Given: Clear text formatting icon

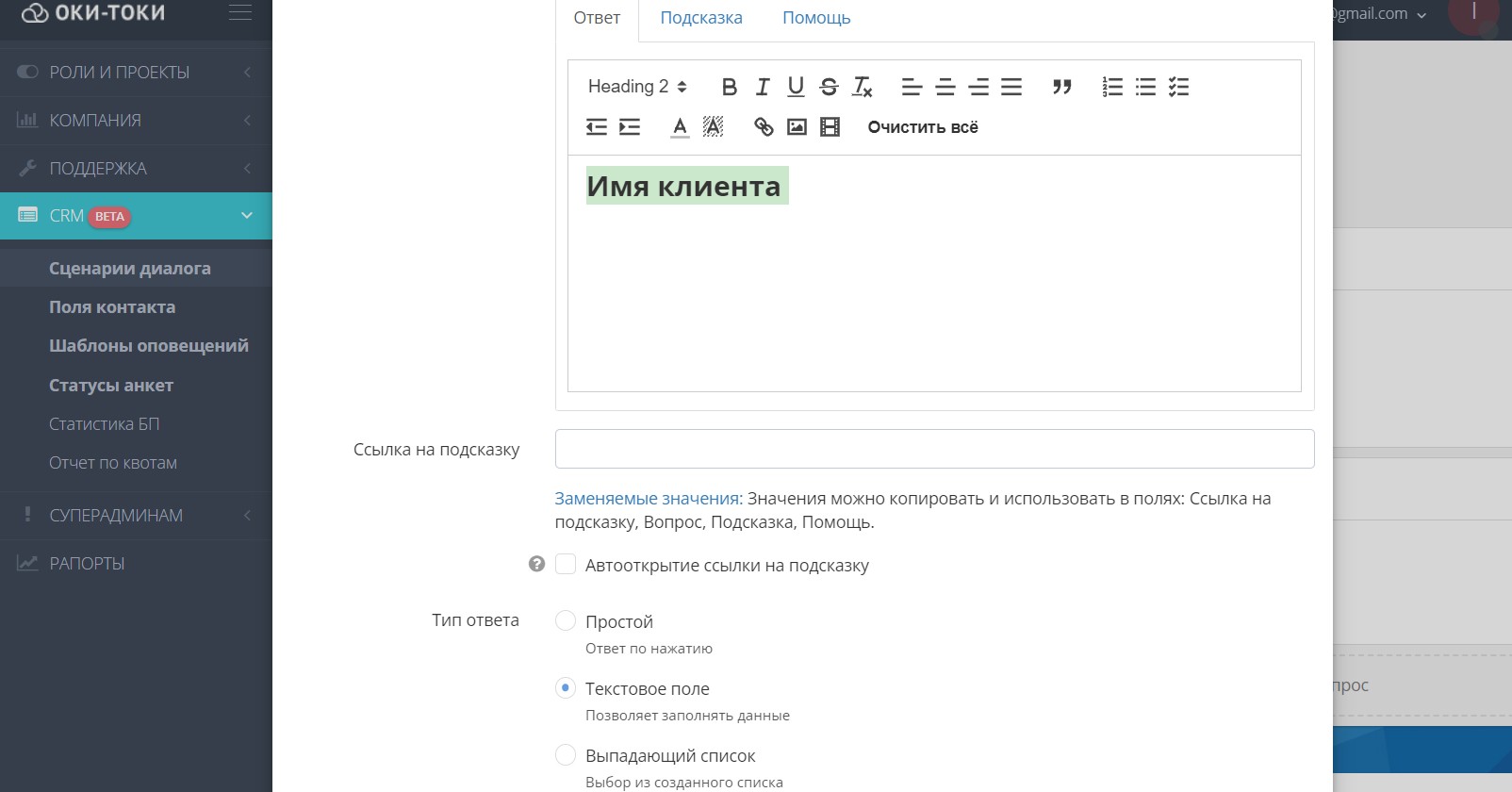Looking at the screenshot, I should [x=863, y=87].
